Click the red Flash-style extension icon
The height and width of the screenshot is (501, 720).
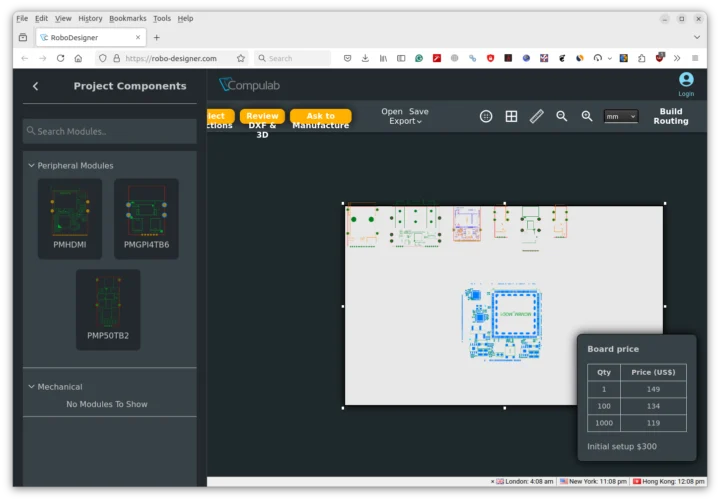tap(437, 58)
